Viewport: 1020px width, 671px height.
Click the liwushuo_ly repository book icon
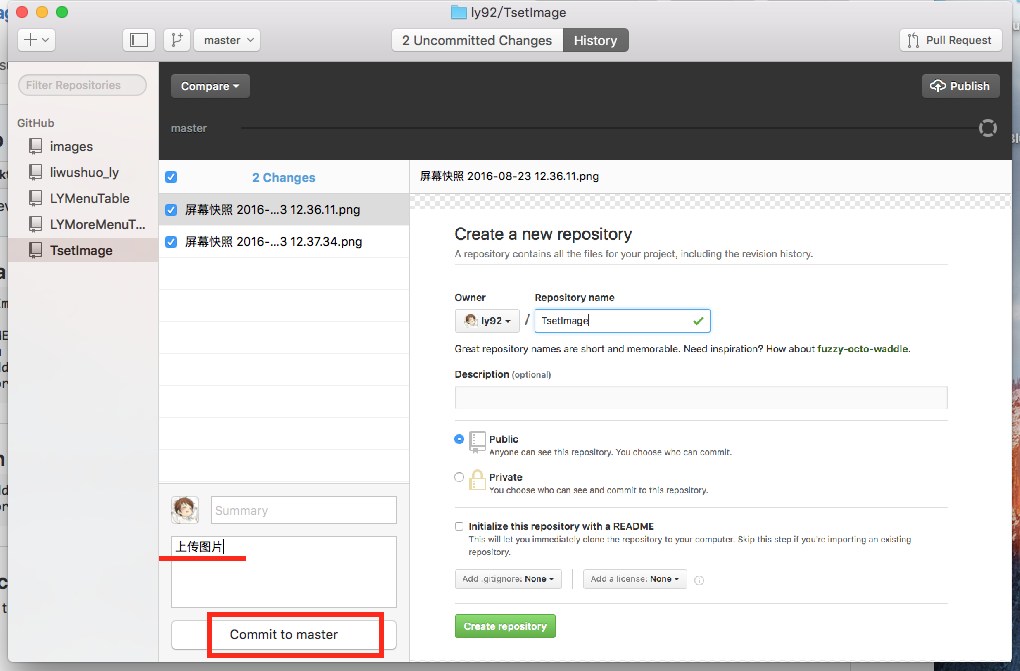tap(36, 172)
